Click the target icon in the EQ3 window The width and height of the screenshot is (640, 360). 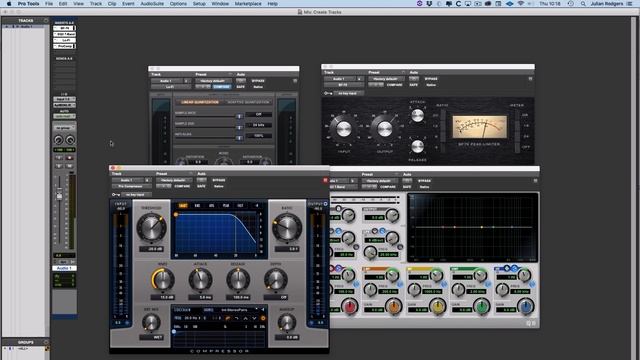[535, 181]
